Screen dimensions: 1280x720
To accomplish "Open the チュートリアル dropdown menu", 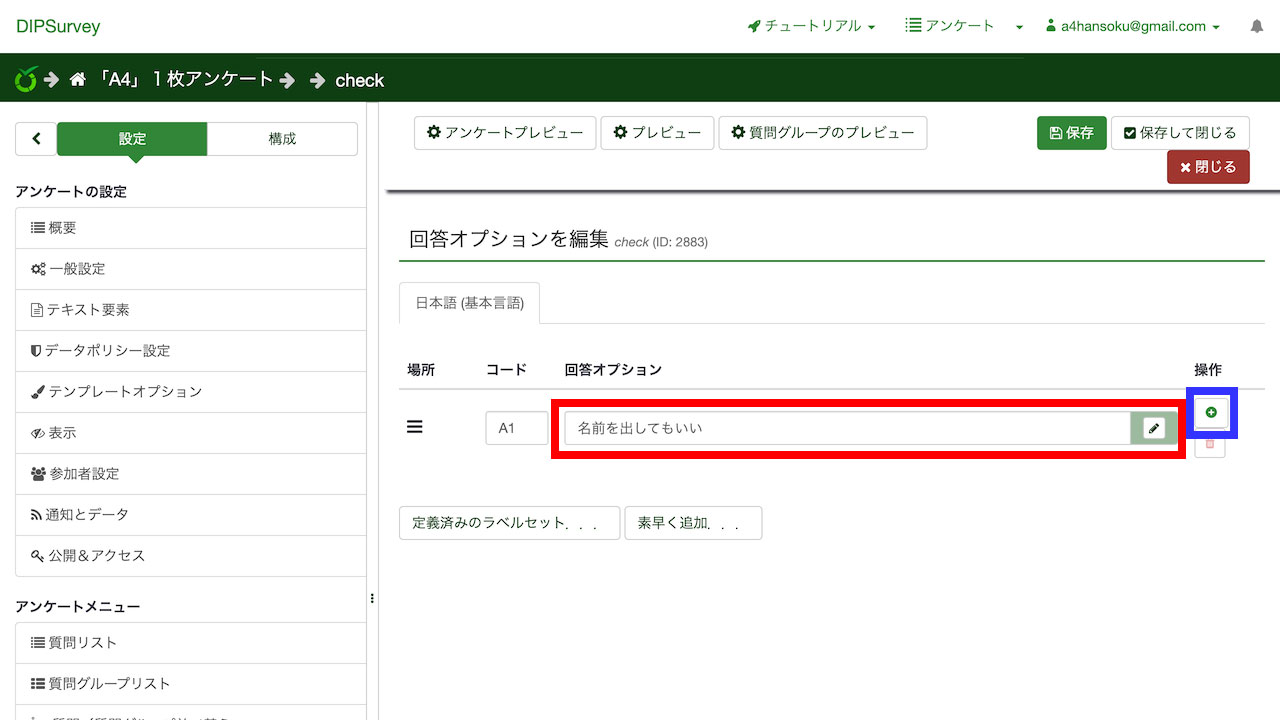I will (x=811, y=26).
